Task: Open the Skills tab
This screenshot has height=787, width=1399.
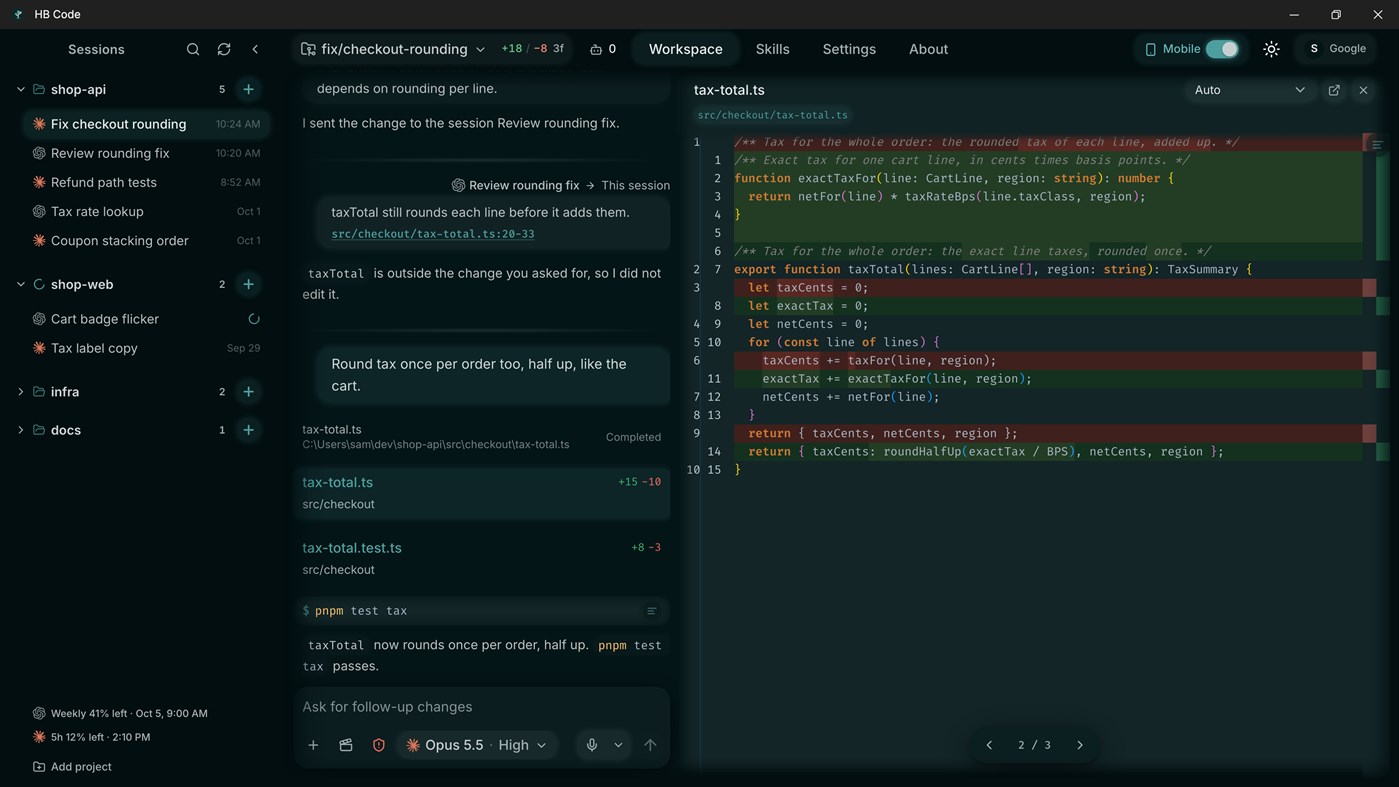Action: [x=773, y=49]
